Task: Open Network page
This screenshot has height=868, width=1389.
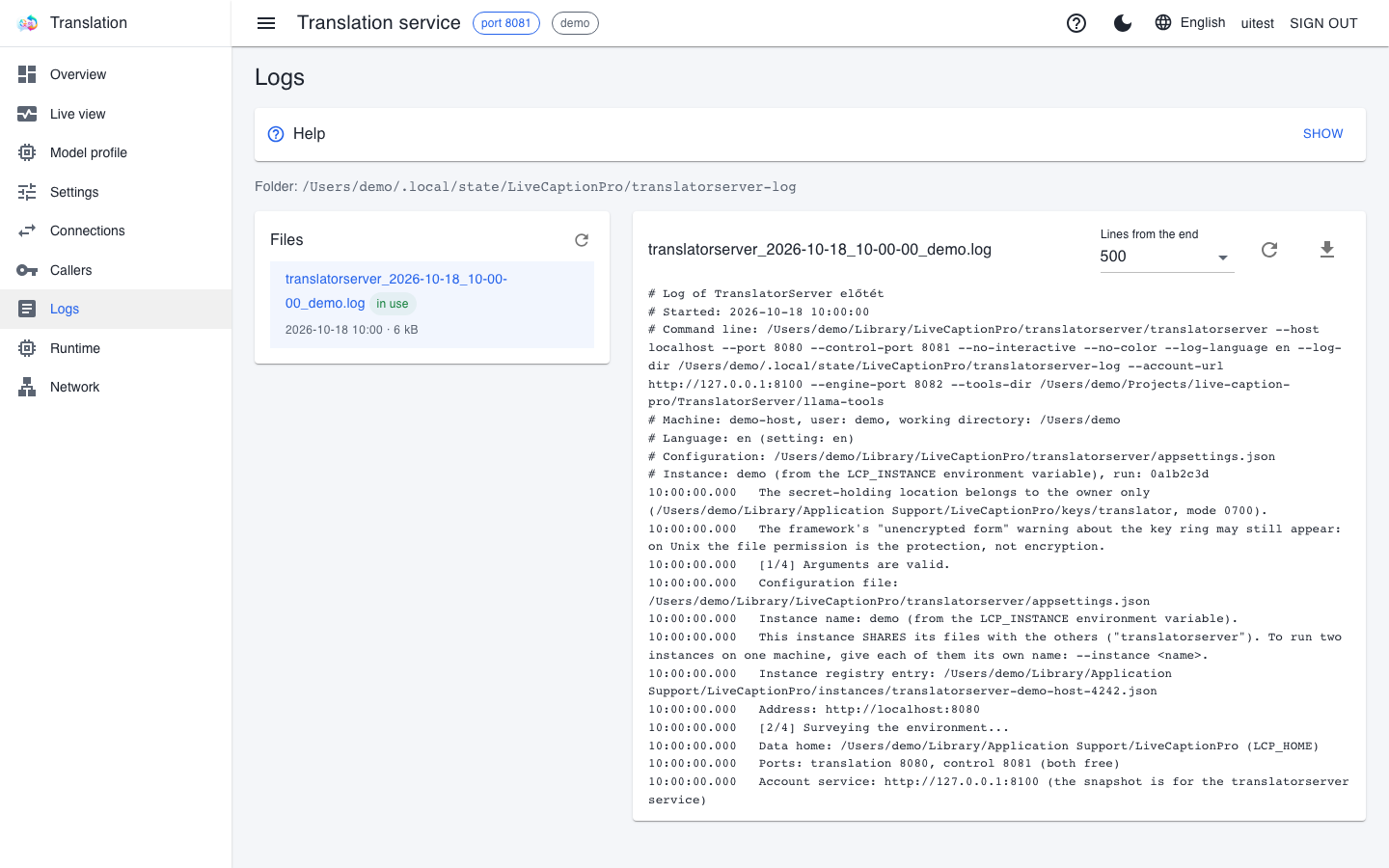Action: click(x=116, y=387)
